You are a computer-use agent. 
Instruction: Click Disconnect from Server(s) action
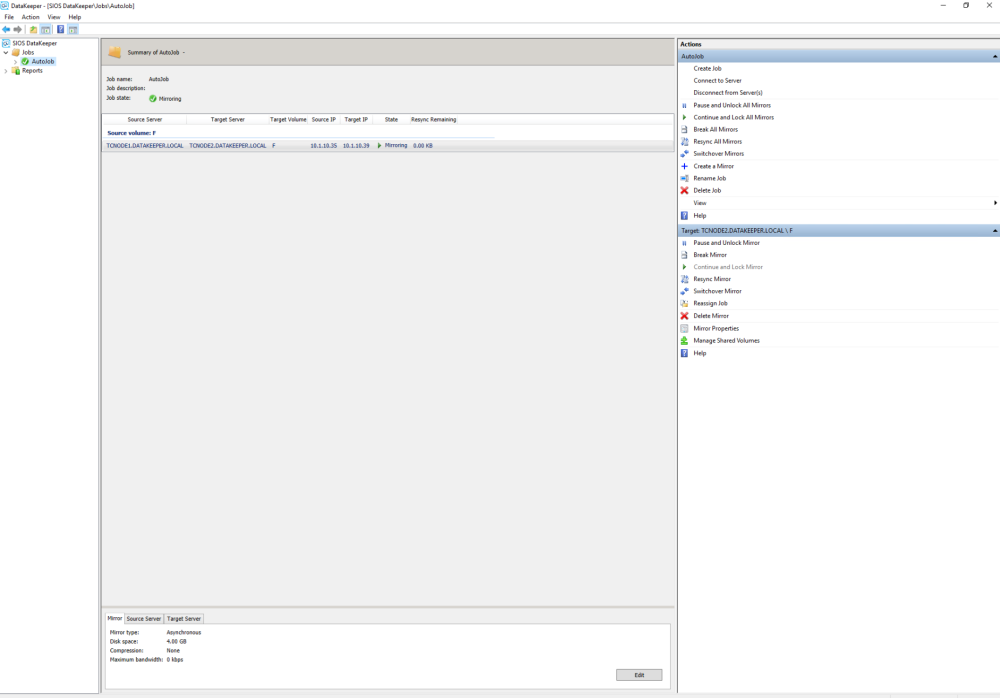[x=728, y=93]
